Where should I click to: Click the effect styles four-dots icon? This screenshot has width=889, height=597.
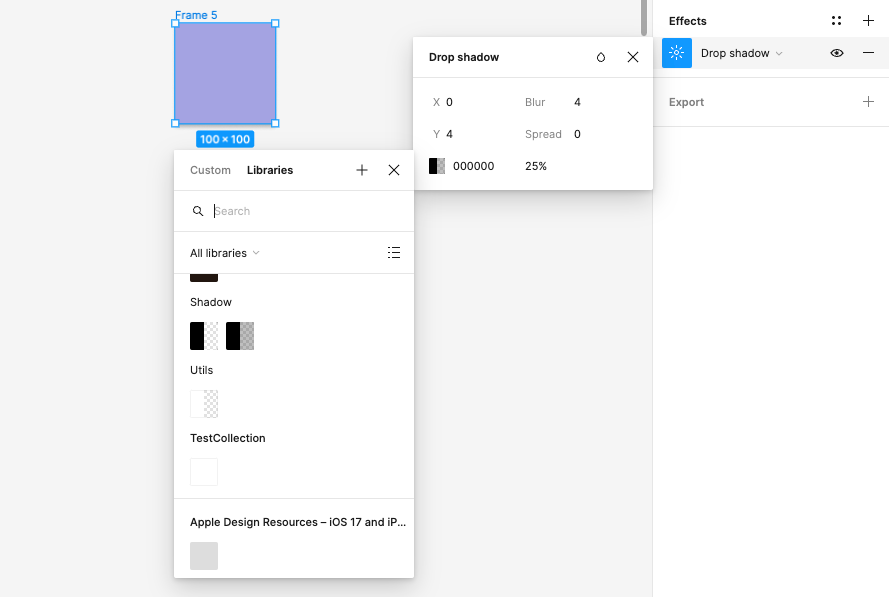tap(836, 21)
